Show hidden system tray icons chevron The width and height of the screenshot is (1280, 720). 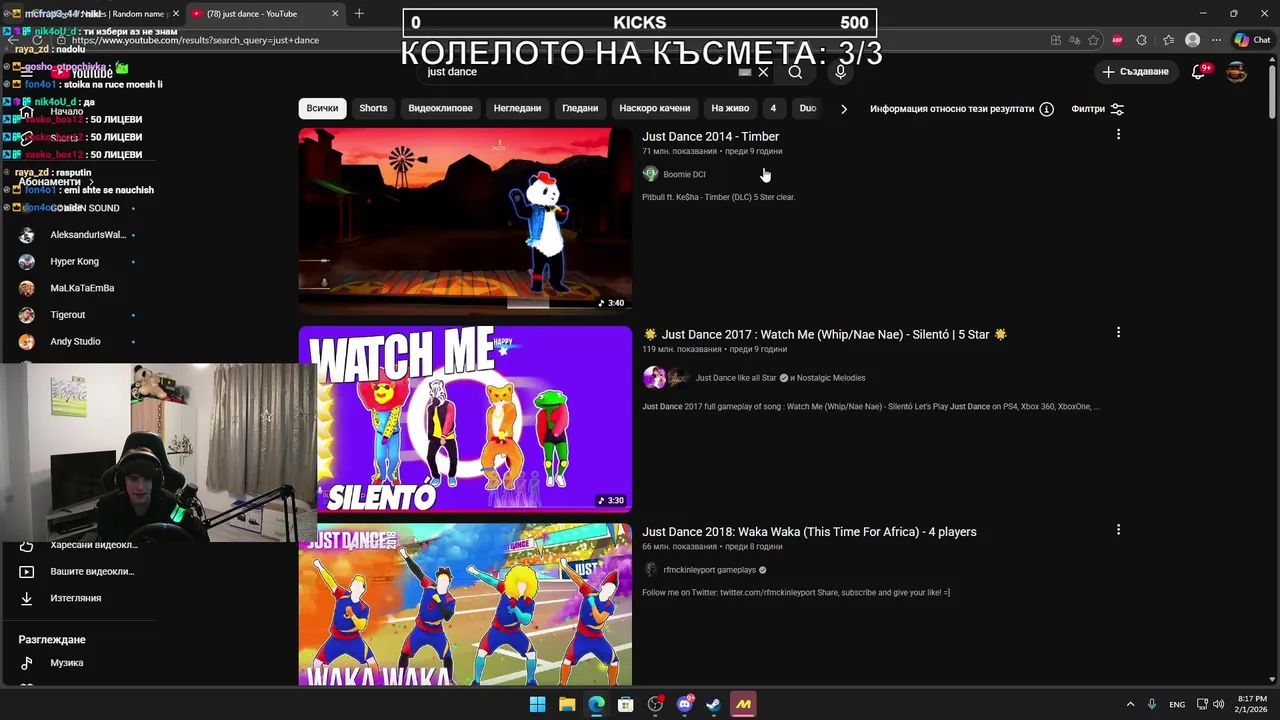tap(1130, 704)
